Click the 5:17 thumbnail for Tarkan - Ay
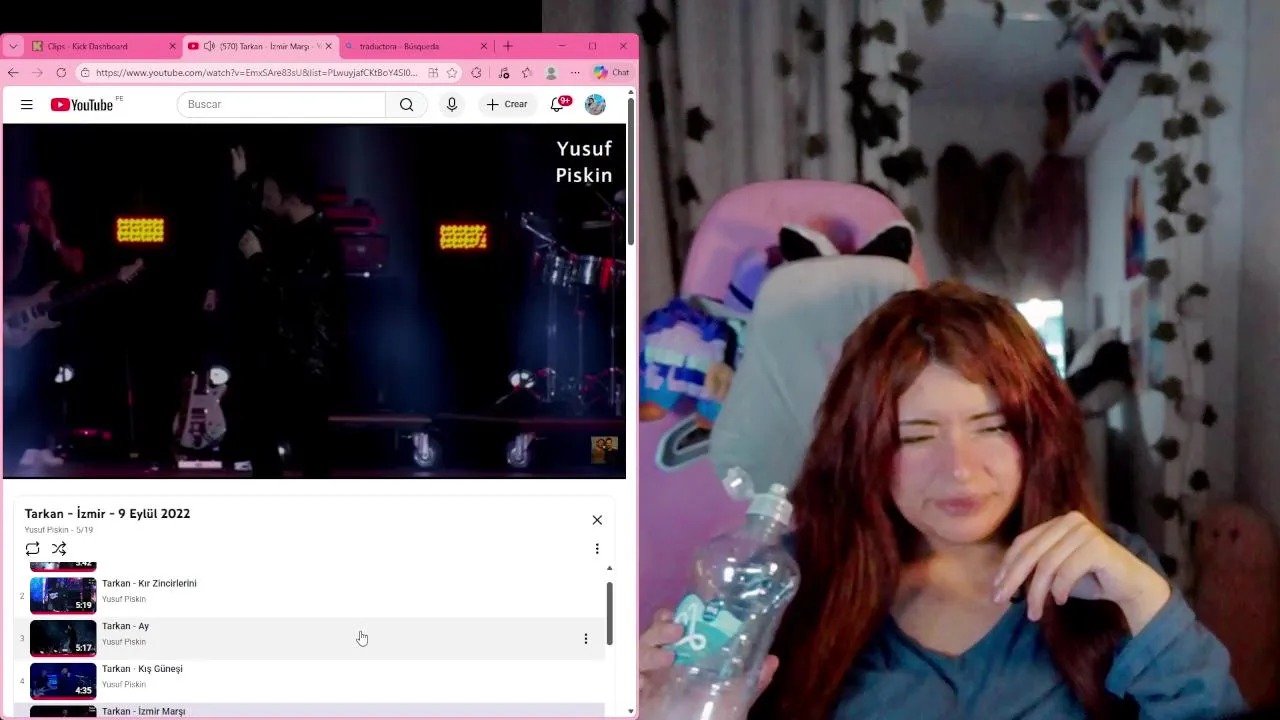This screenshot has height=720, width=1280. point(63,638)
